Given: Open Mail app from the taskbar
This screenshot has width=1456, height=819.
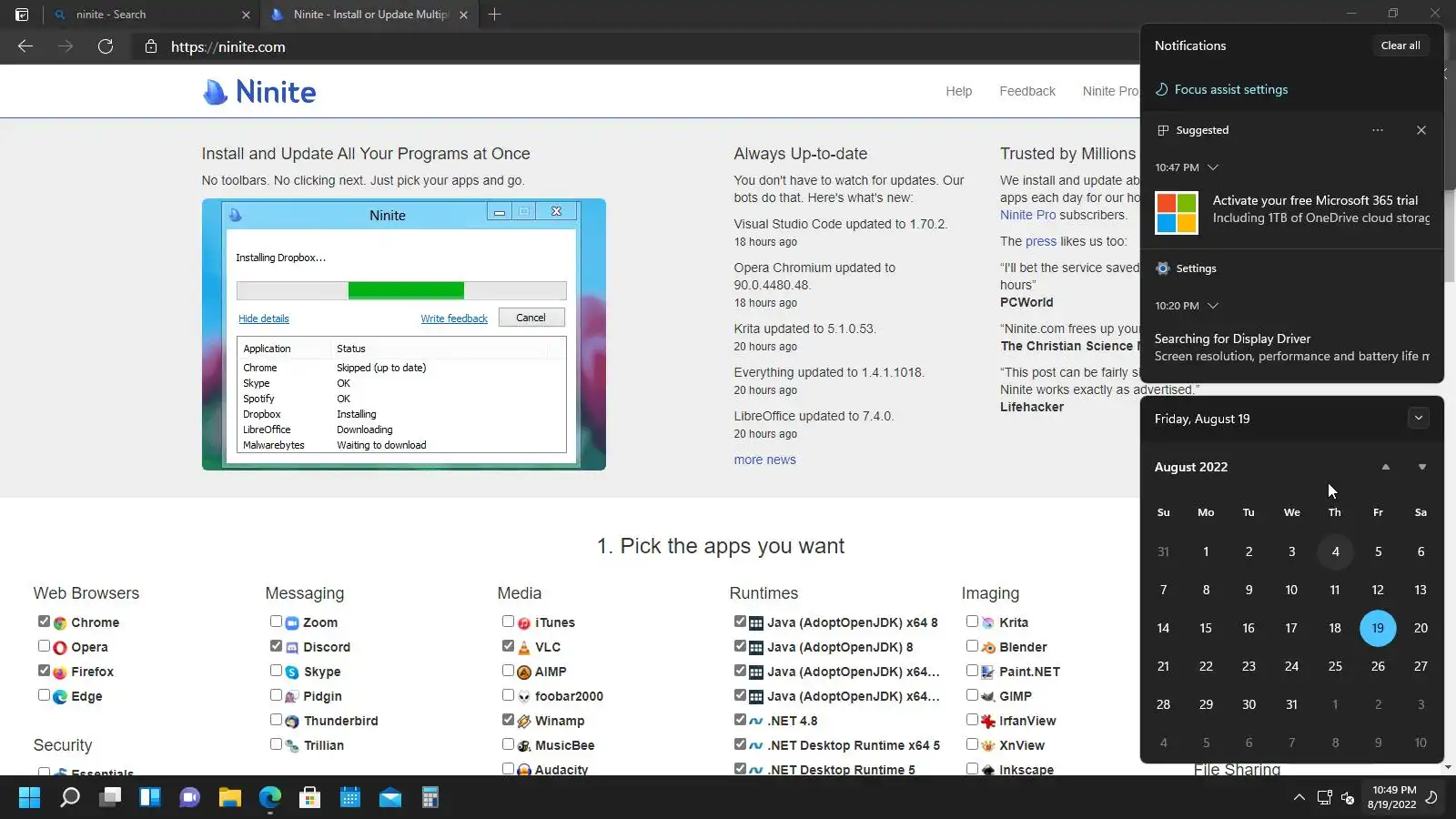Looking at the screenshot, I should [x=390, y=798].
